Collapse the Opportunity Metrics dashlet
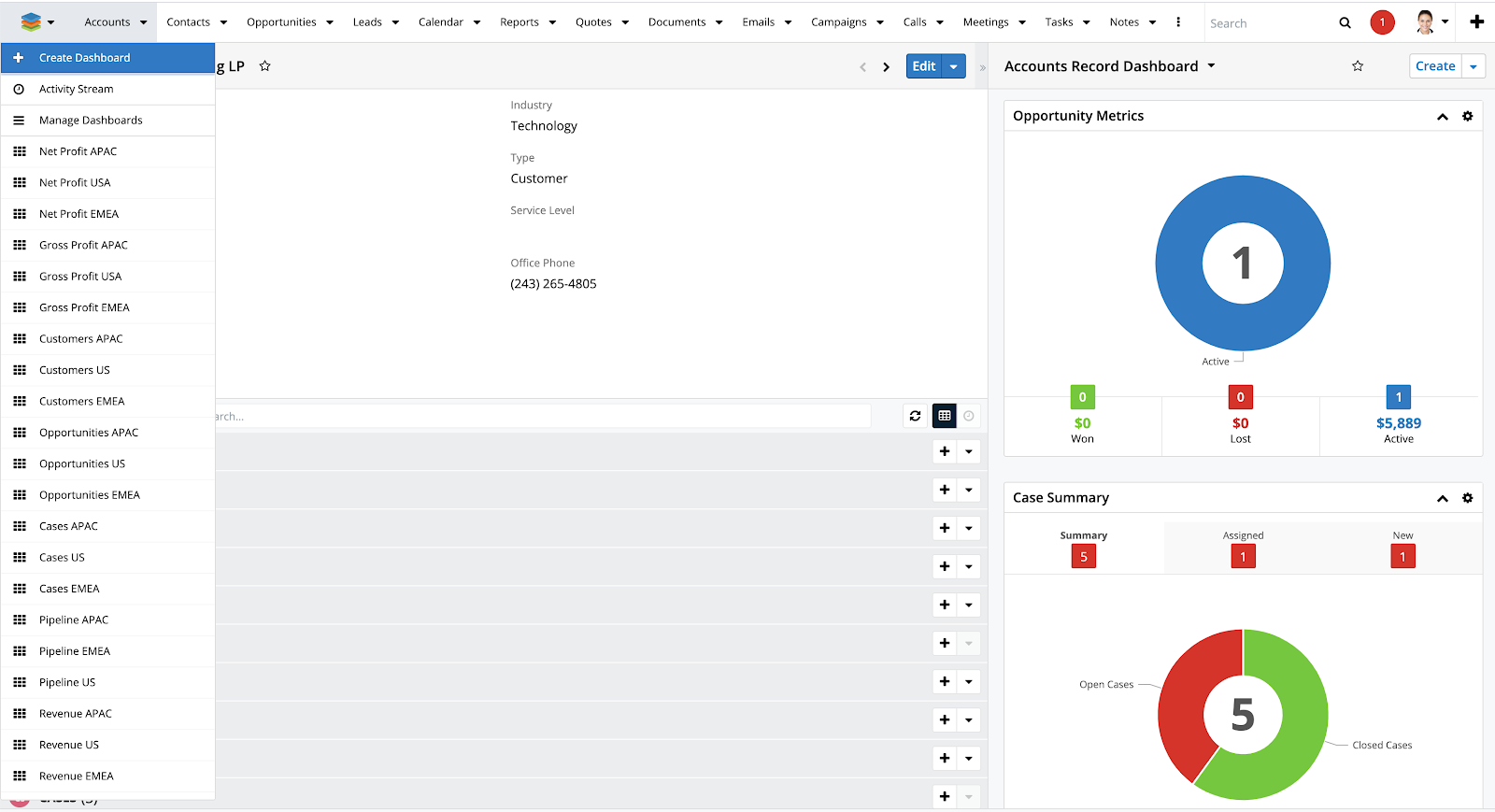The image size is (1495, 812). pos(1442,117)
